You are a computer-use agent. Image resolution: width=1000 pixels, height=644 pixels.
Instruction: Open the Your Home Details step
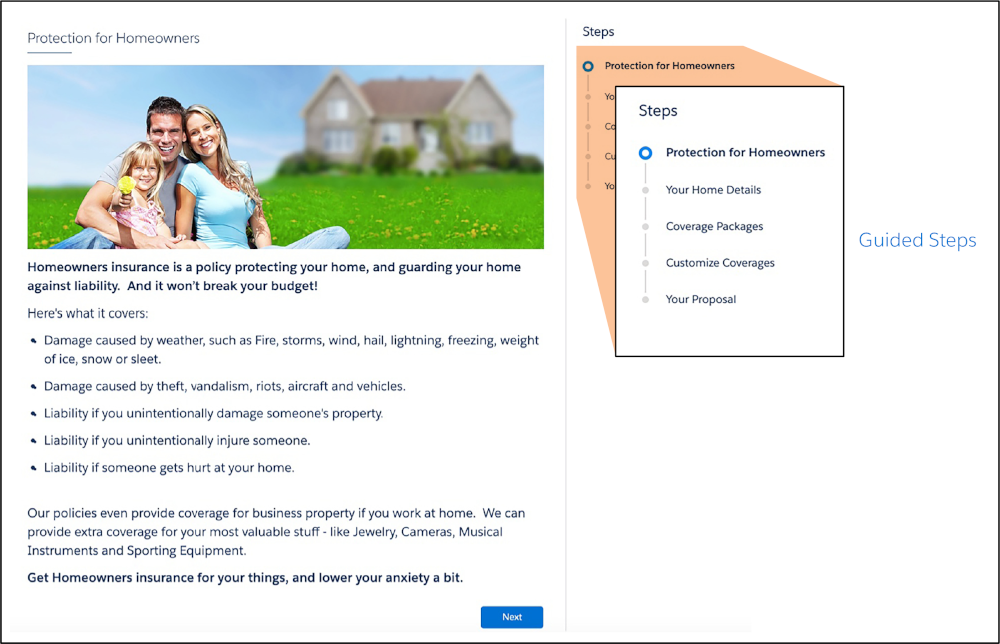click(x=713, y=190)
